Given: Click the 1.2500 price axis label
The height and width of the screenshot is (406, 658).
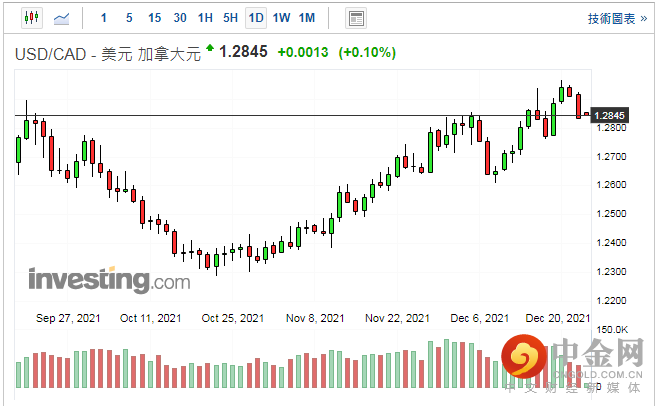Looking at the screenshot, I should click(x=611, y=214).
